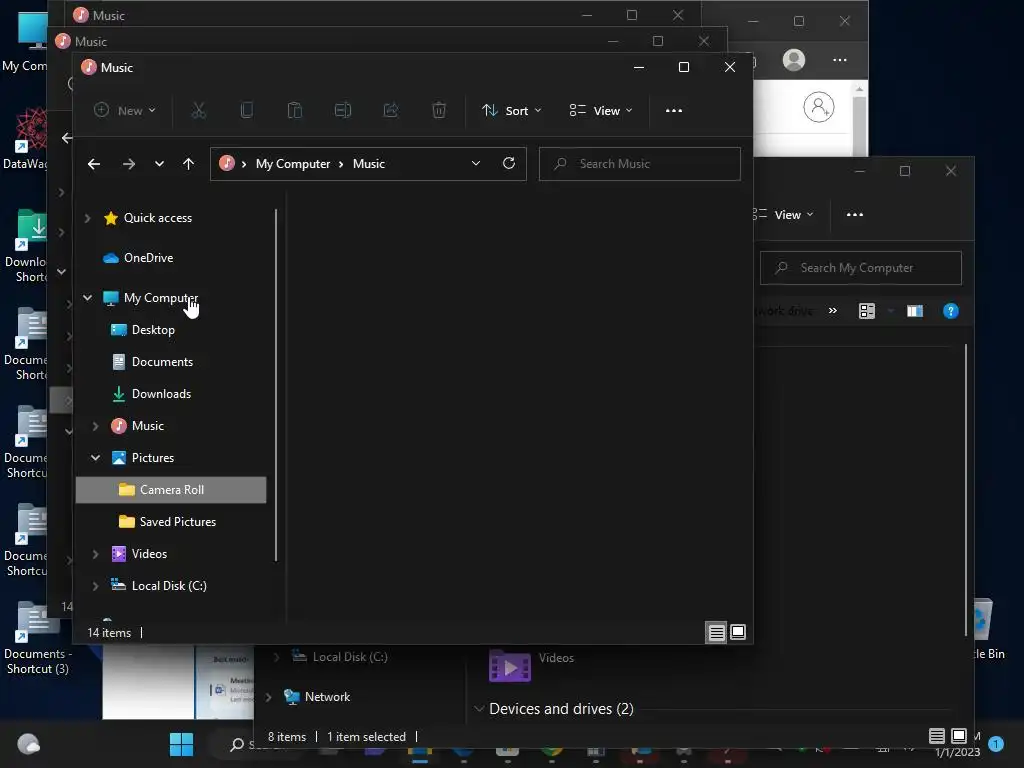Navigate up one level with Up arrow

(x=188, y=164)
